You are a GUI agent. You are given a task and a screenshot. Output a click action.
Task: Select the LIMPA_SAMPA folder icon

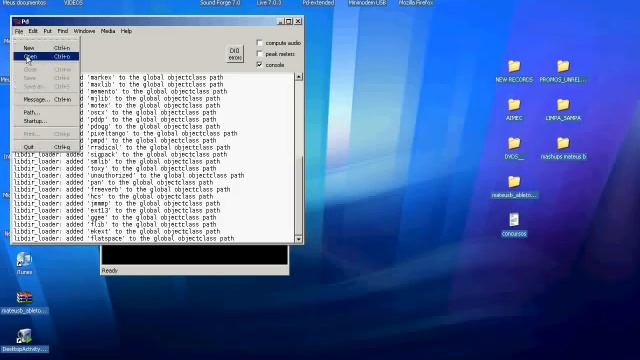tap(563, 104)
